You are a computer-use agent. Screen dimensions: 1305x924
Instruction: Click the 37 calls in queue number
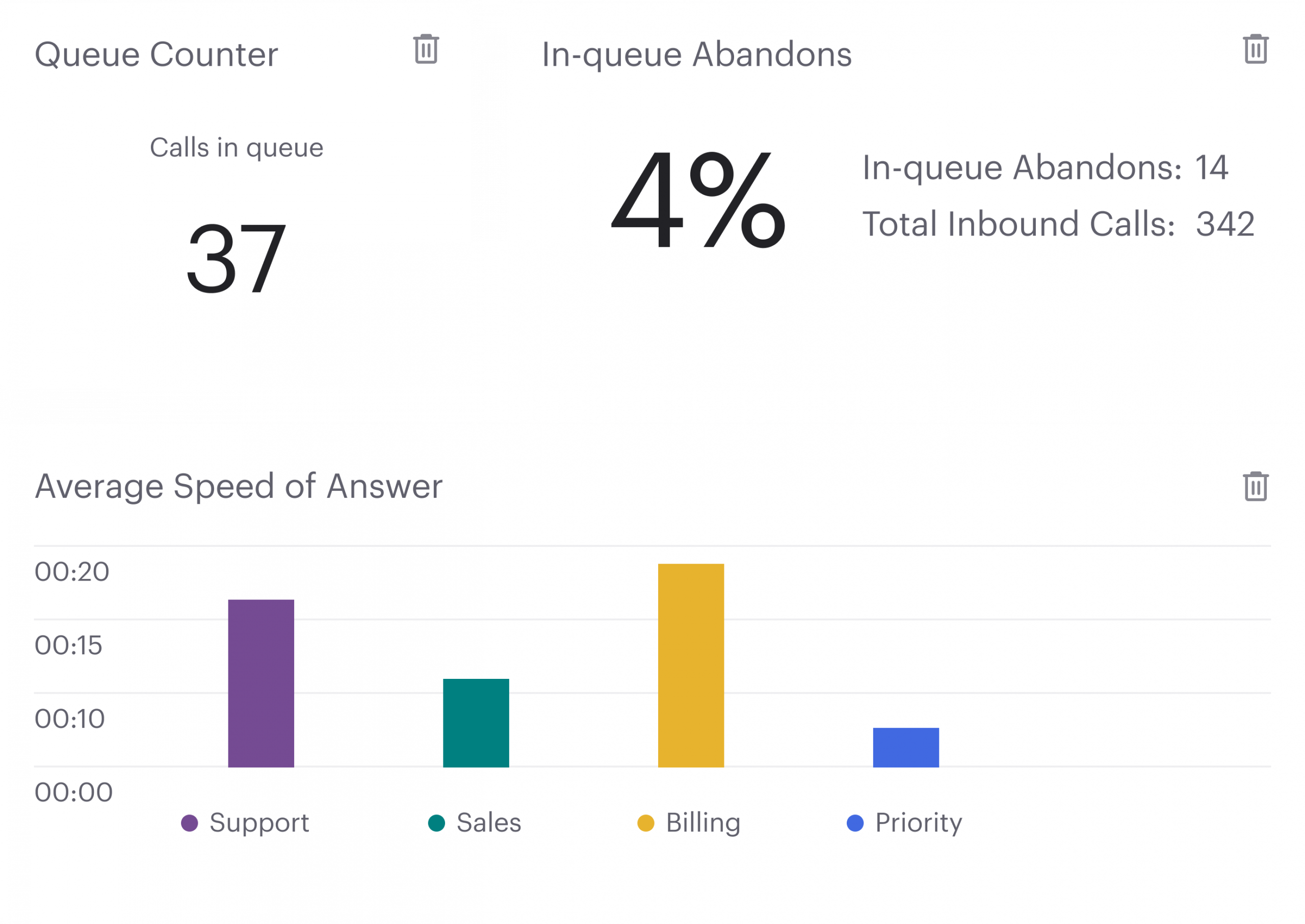click(x=236, y=259)
